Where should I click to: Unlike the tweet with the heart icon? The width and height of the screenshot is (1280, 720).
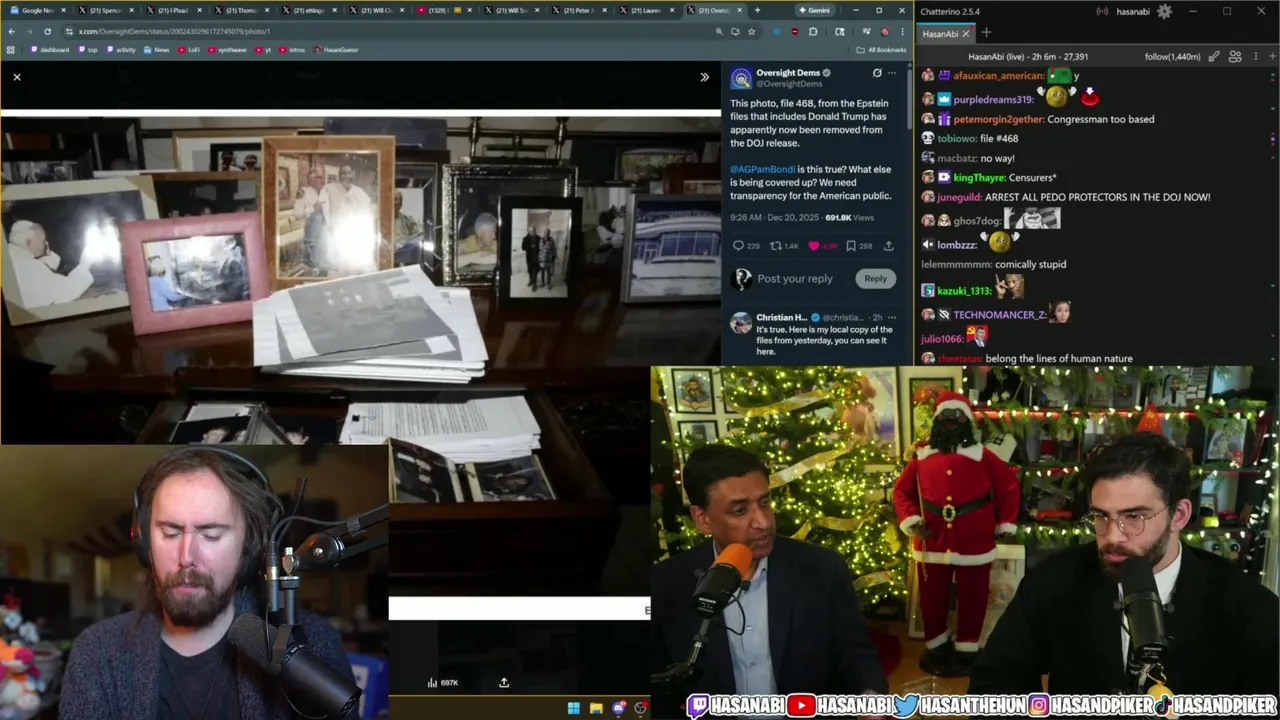click(x=814, y=245)
